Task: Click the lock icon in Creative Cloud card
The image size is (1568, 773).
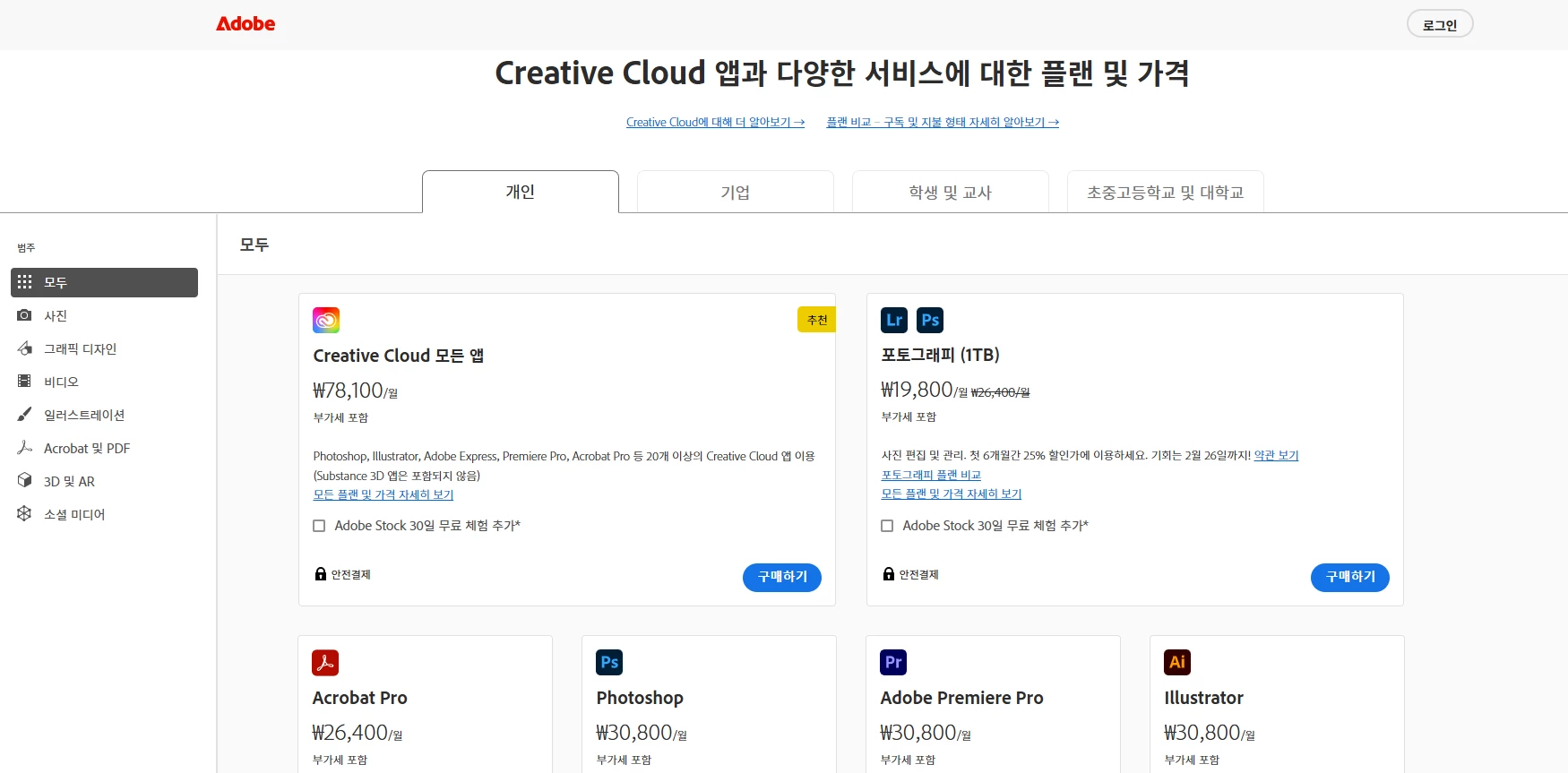Action: pos(320,574)
